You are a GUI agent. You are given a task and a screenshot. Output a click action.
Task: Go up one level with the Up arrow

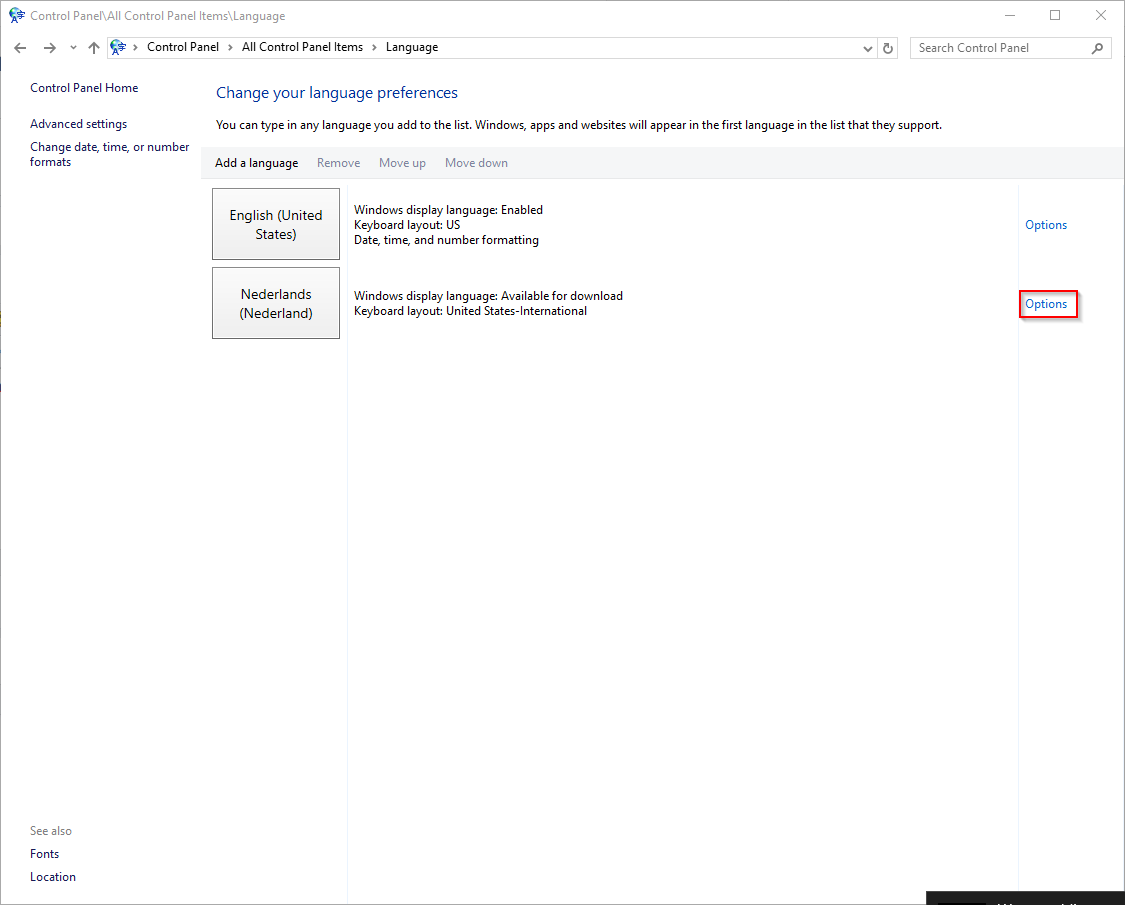(x=94, y=48)
